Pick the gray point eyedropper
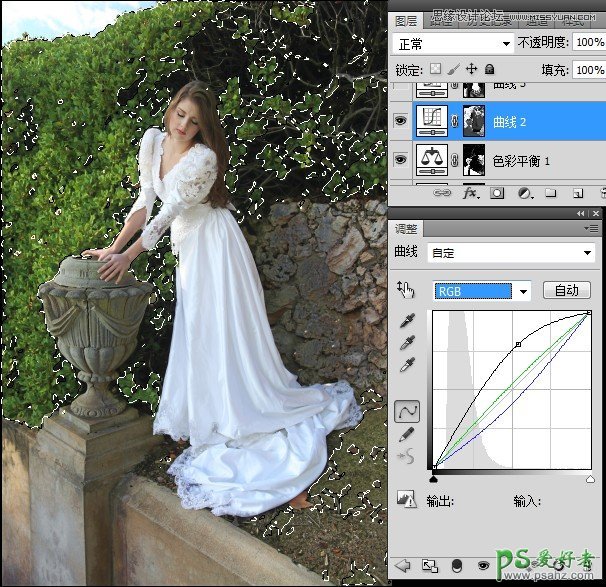 pos(407,345)
